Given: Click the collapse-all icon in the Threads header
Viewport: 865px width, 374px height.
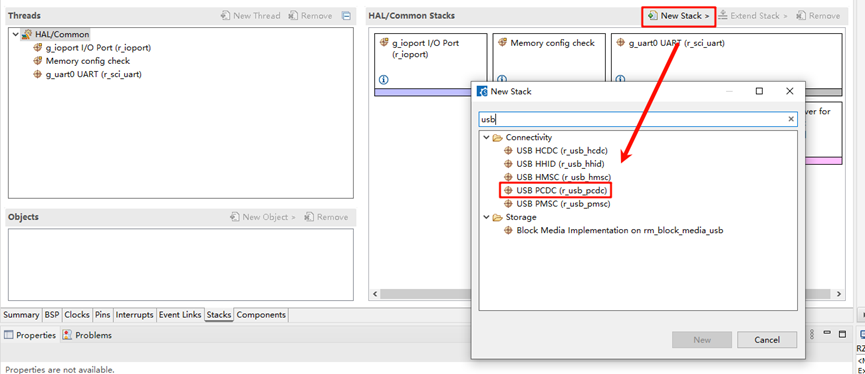Looking at the screenshot, I should point(346,16).
